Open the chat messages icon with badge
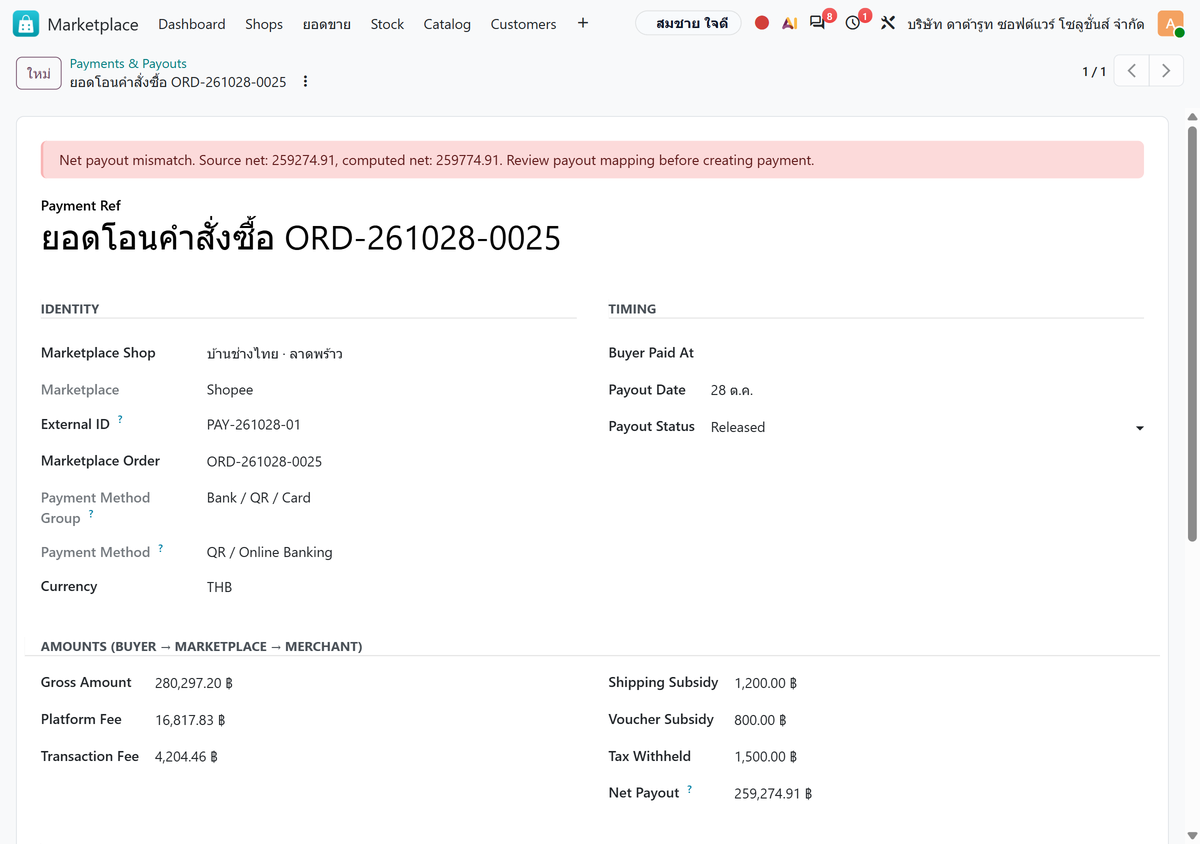1200x844 pixels. coord(819,22)
